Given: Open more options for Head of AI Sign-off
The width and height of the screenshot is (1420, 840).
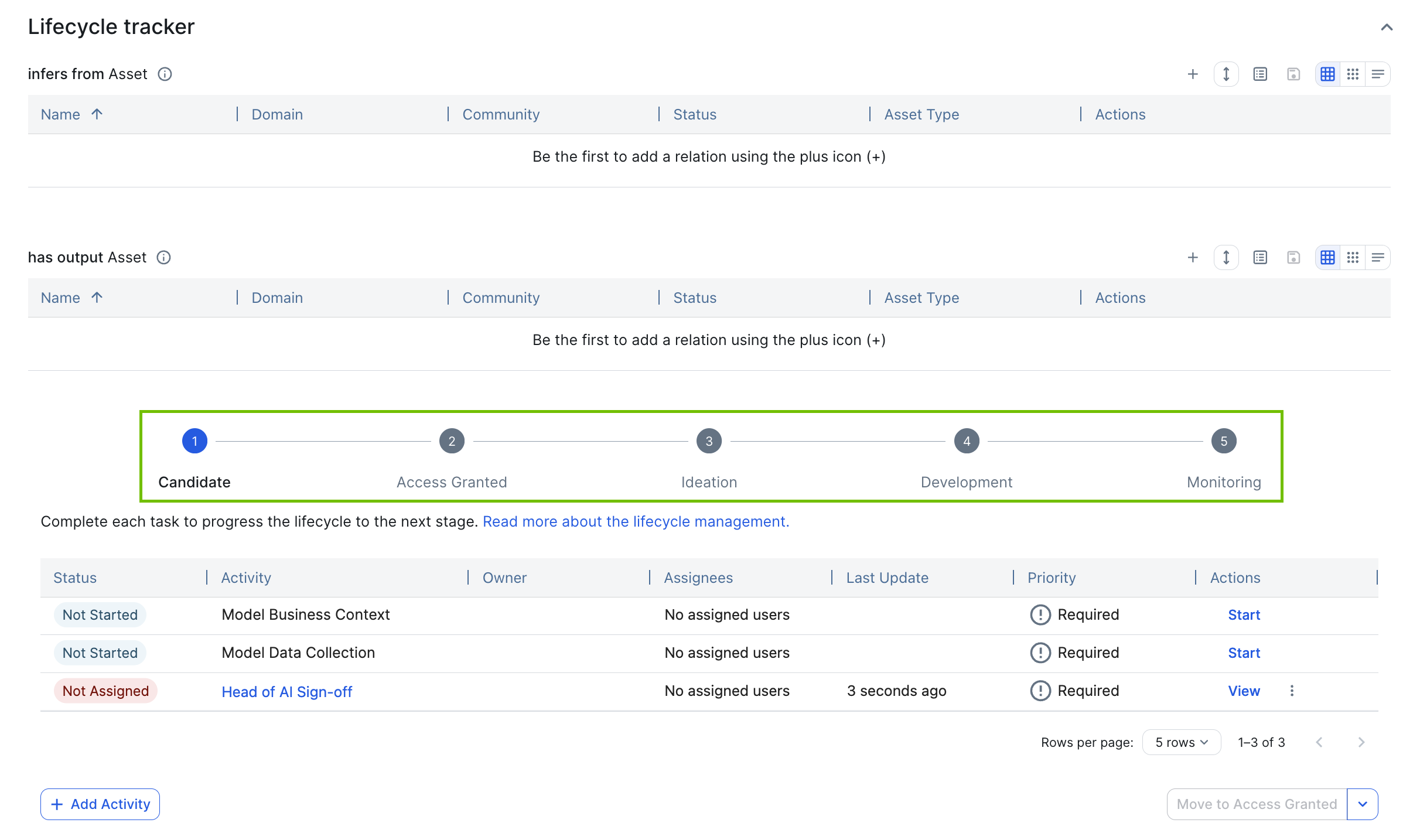Looking at the screenshot, I should [1292, 691].
